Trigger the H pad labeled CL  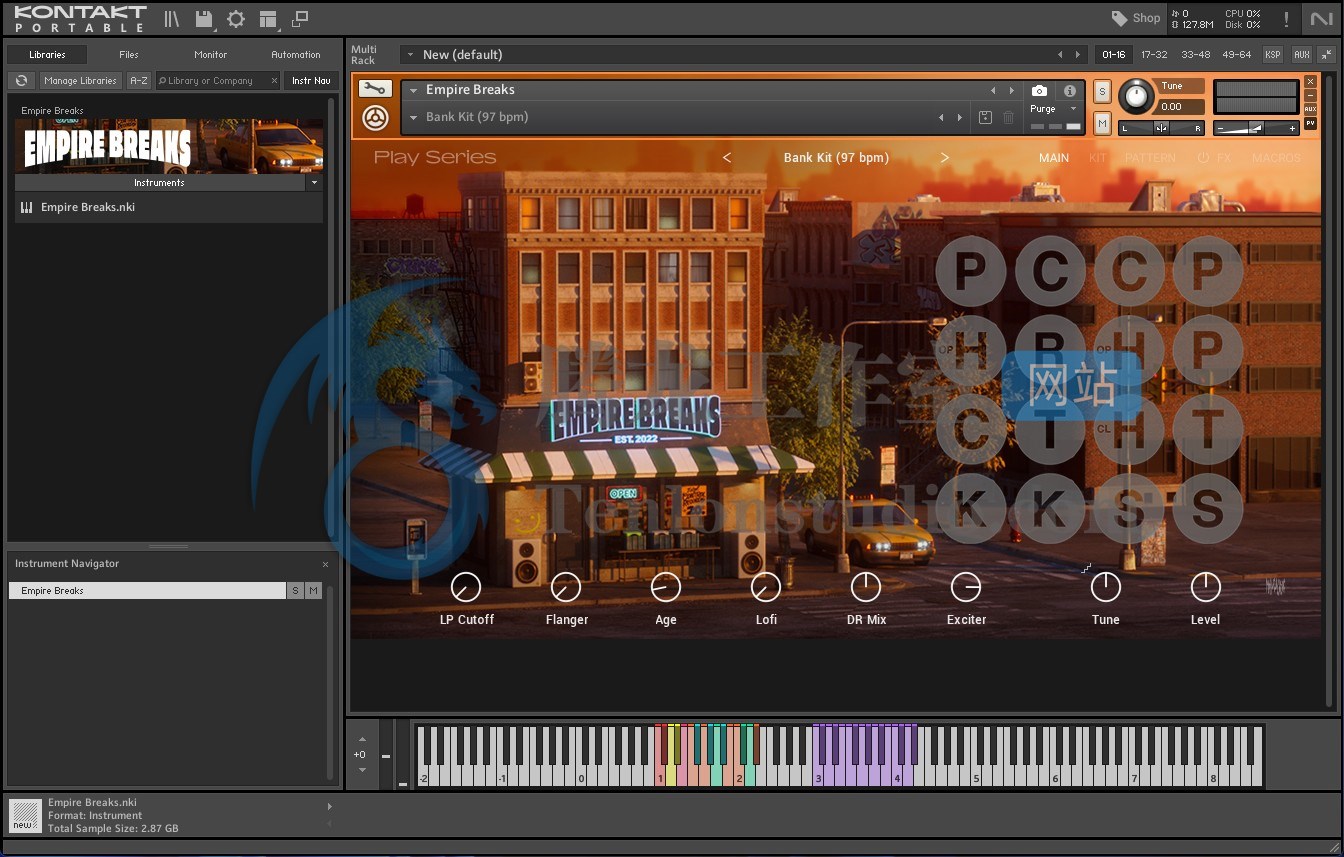(x=1129, y=431)
